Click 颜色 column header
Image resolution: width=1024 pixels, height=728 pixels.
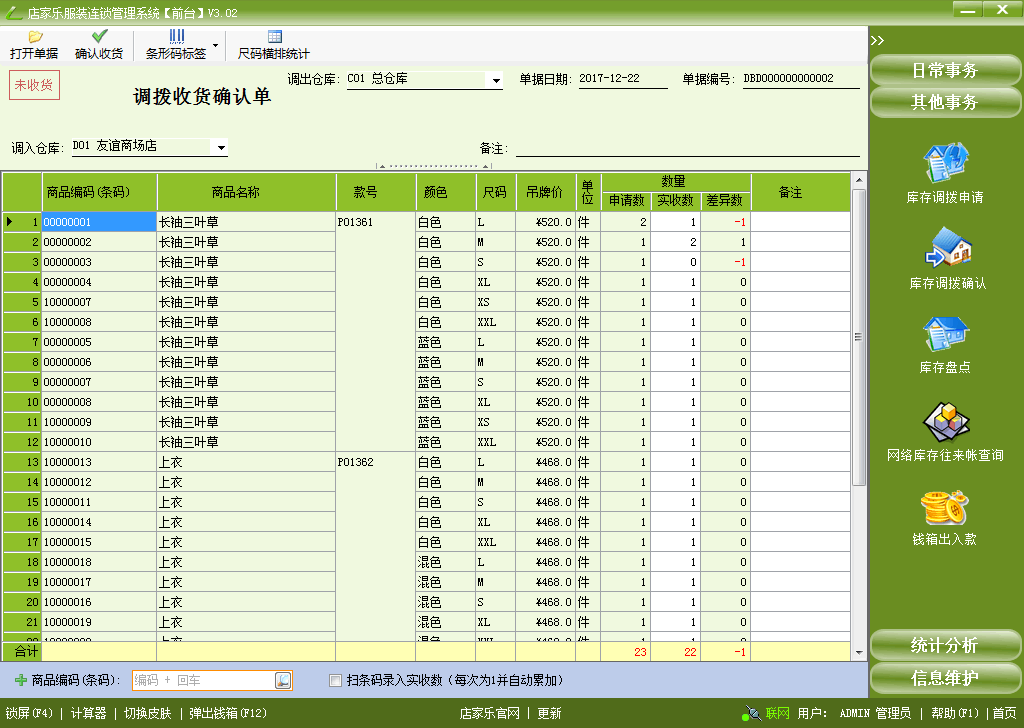(445, 192)
